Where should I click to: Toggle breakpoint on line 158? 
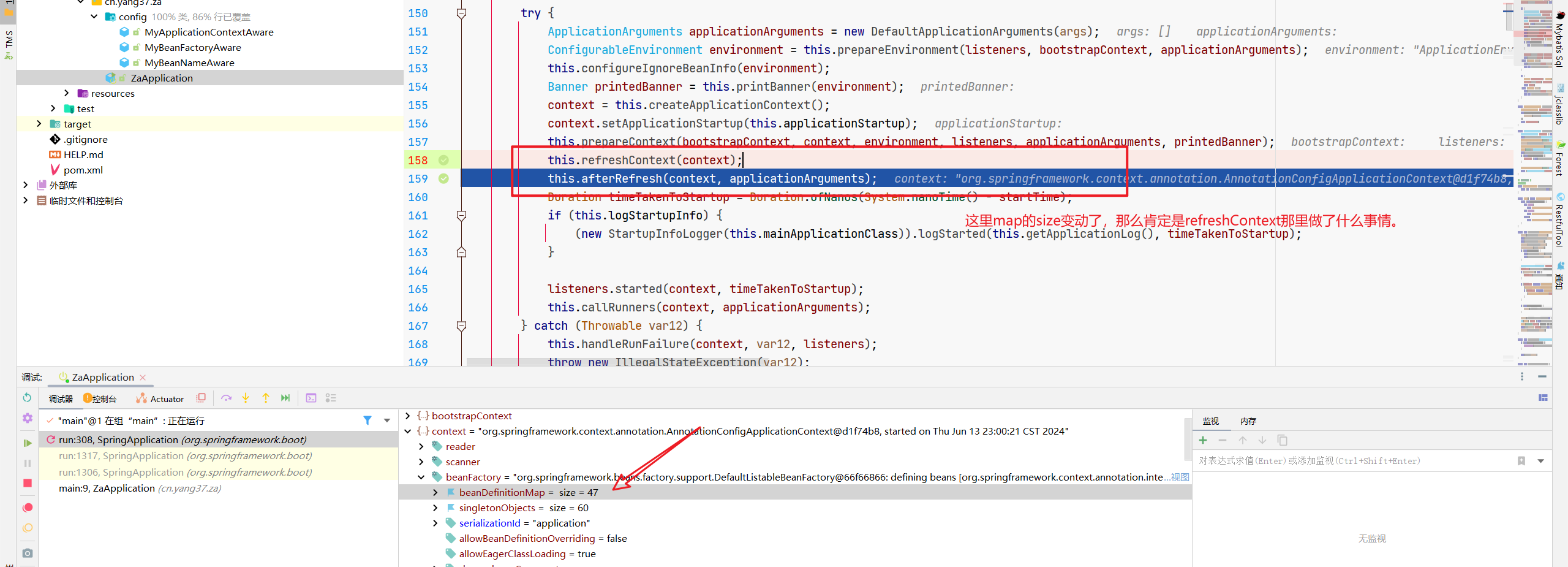(443, 160)
